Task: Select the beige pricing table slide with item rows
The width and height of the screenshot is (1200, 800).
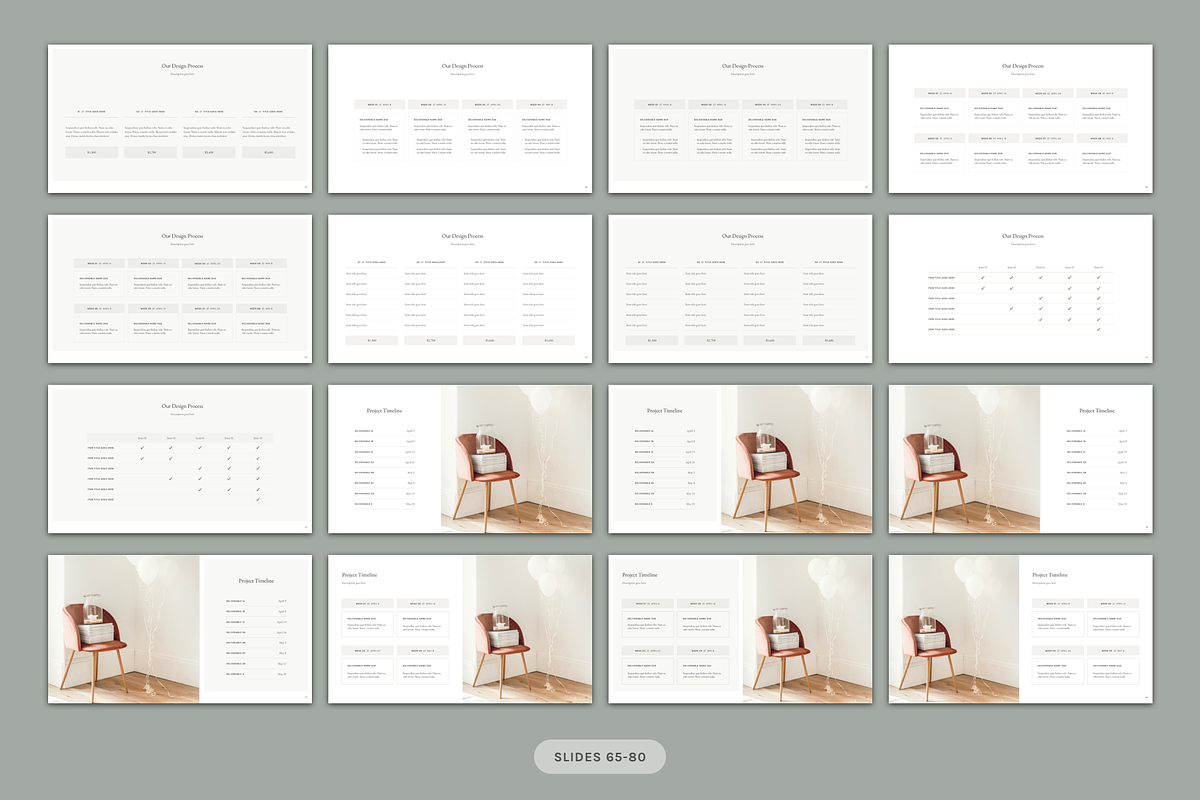Action: (740, 289)
